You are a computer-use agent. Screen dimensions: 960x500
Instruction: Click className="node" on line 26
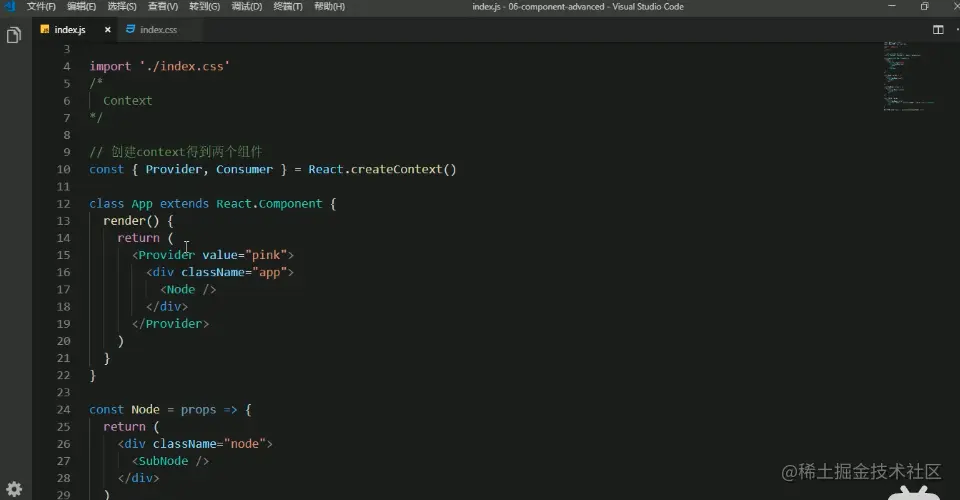(209, 444)
